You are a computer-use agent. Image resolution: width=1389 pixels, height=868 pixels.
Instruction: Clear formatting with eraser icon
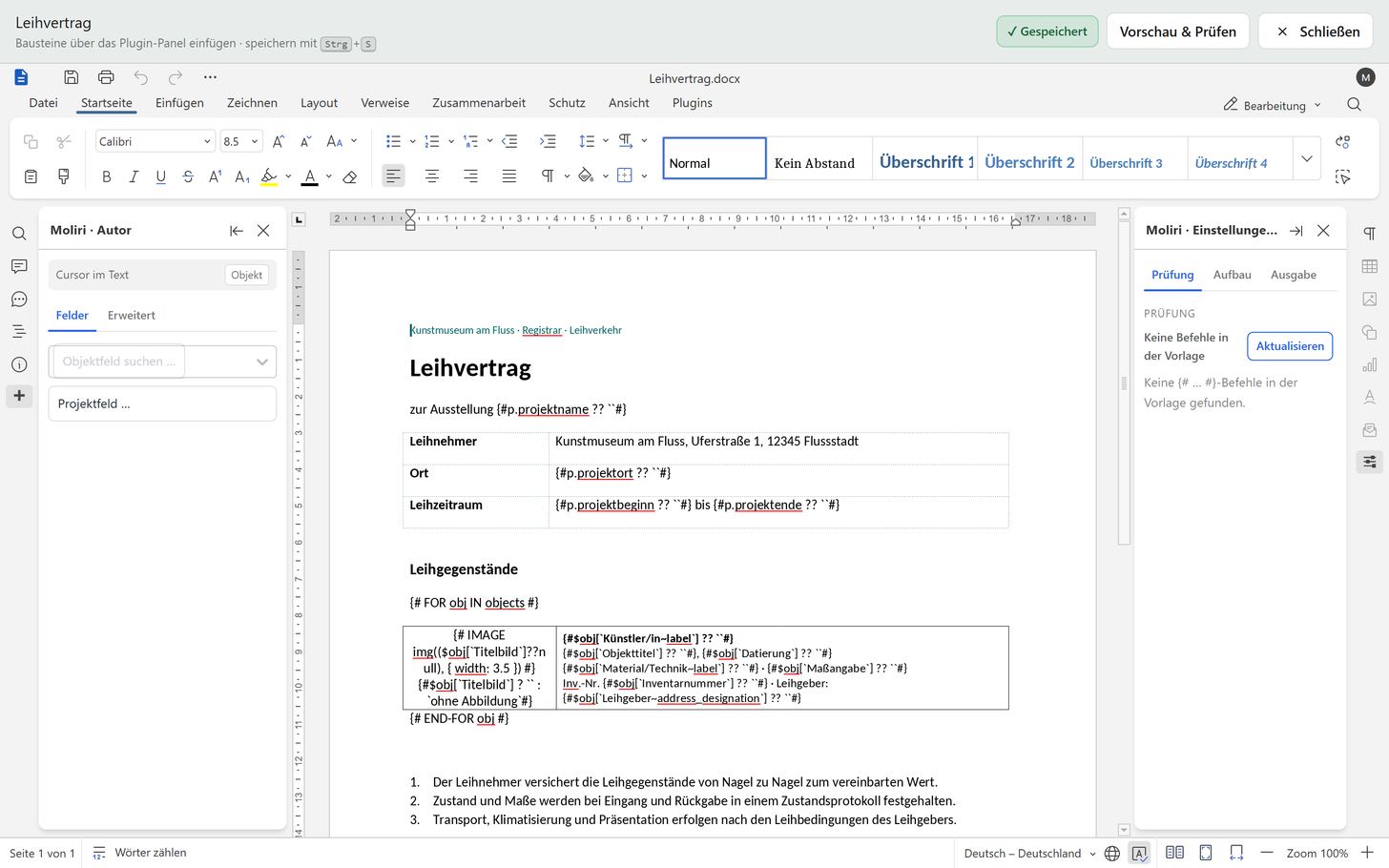click(x=350, y=176)
